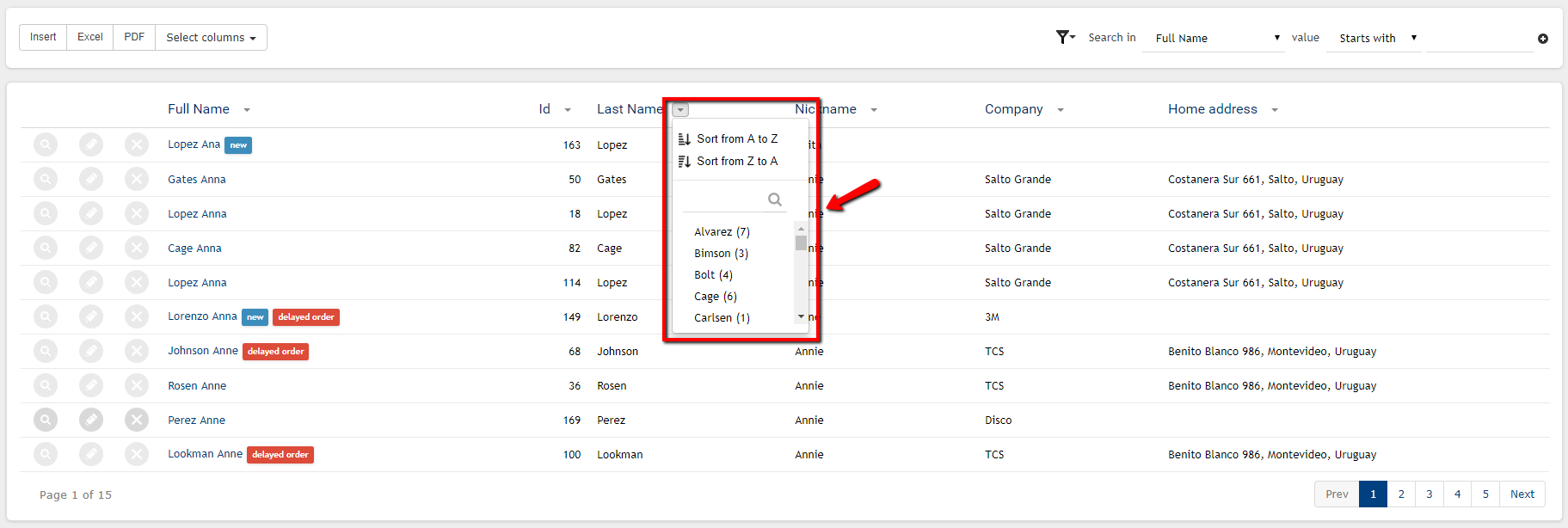Screen dimensions: 1568x528
Task: Select Cage (6) filter value
Action: [716, 297]
